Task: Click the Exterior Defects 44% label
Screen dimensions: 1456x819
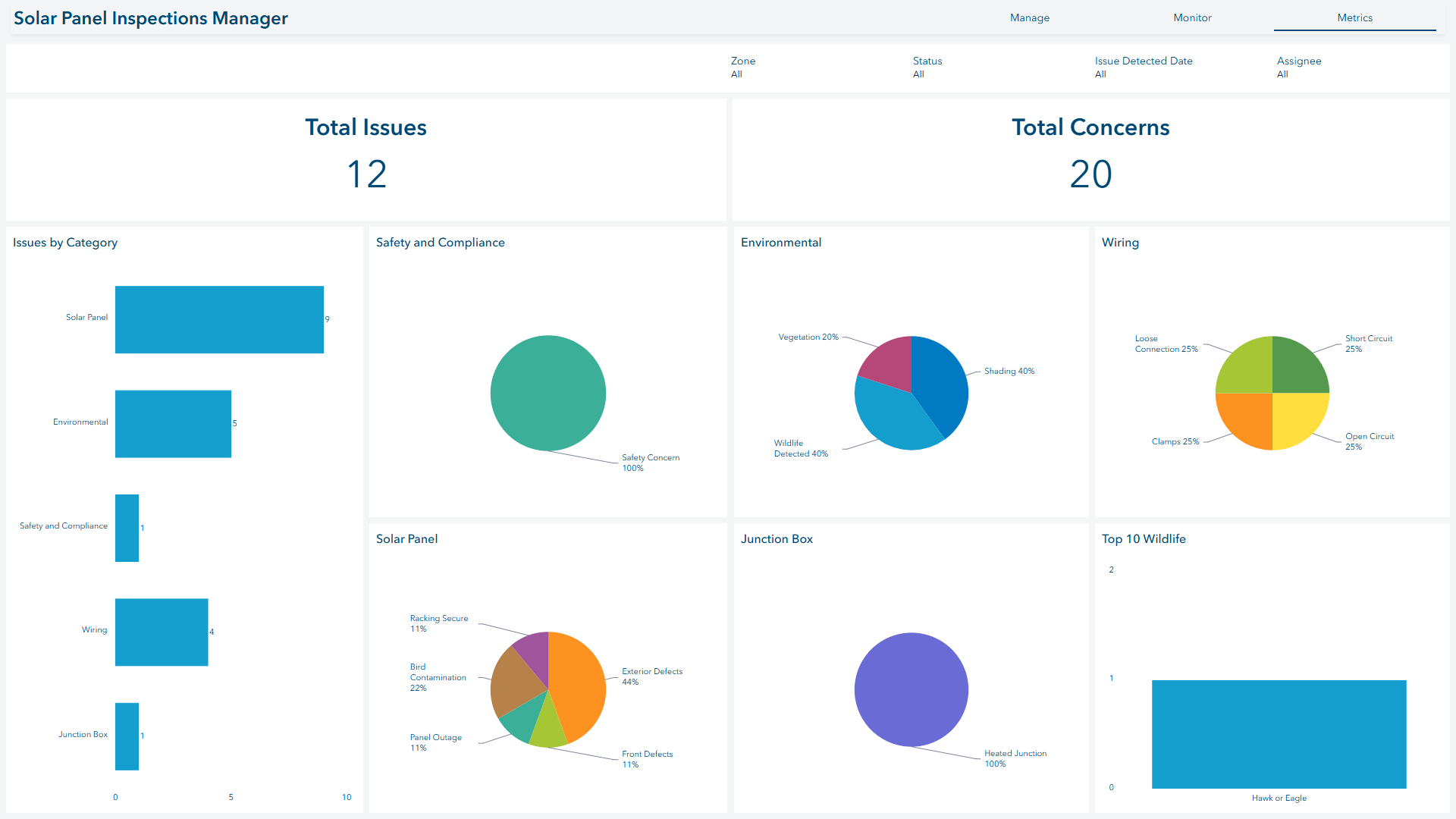Action: (x=652, y=676)
